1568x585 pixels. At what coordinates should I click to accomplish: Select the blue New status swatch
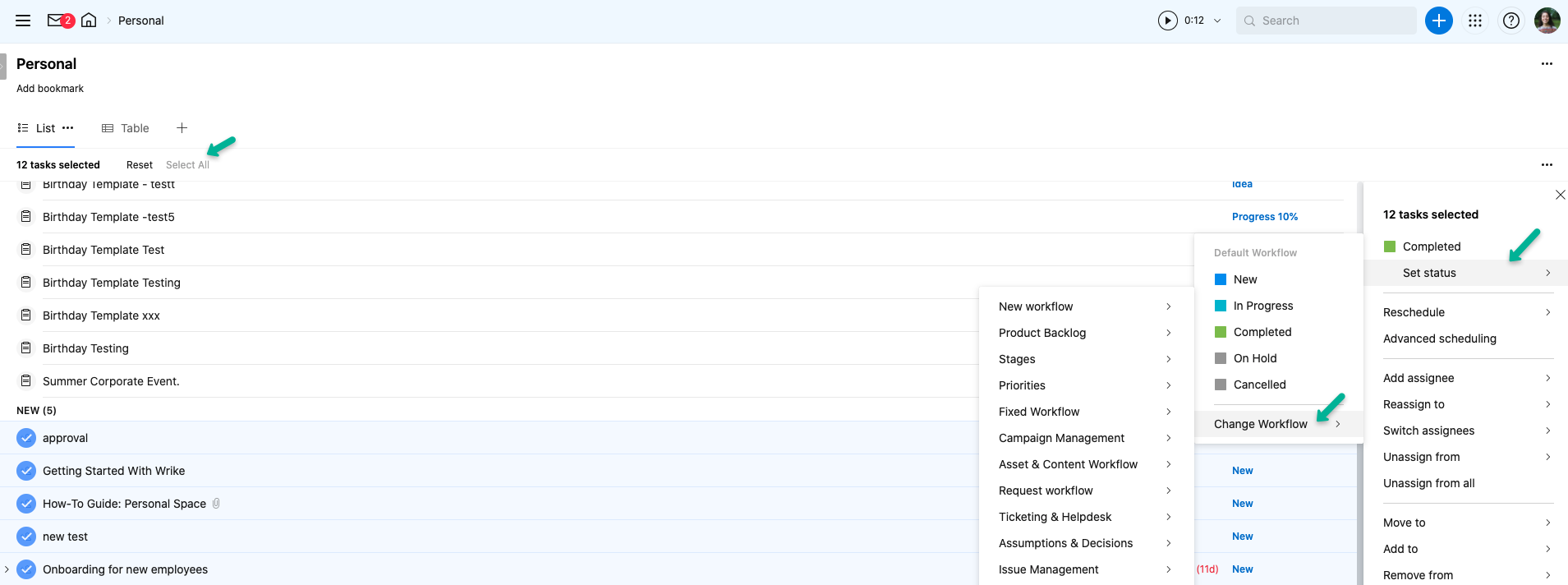(1221, 279)
